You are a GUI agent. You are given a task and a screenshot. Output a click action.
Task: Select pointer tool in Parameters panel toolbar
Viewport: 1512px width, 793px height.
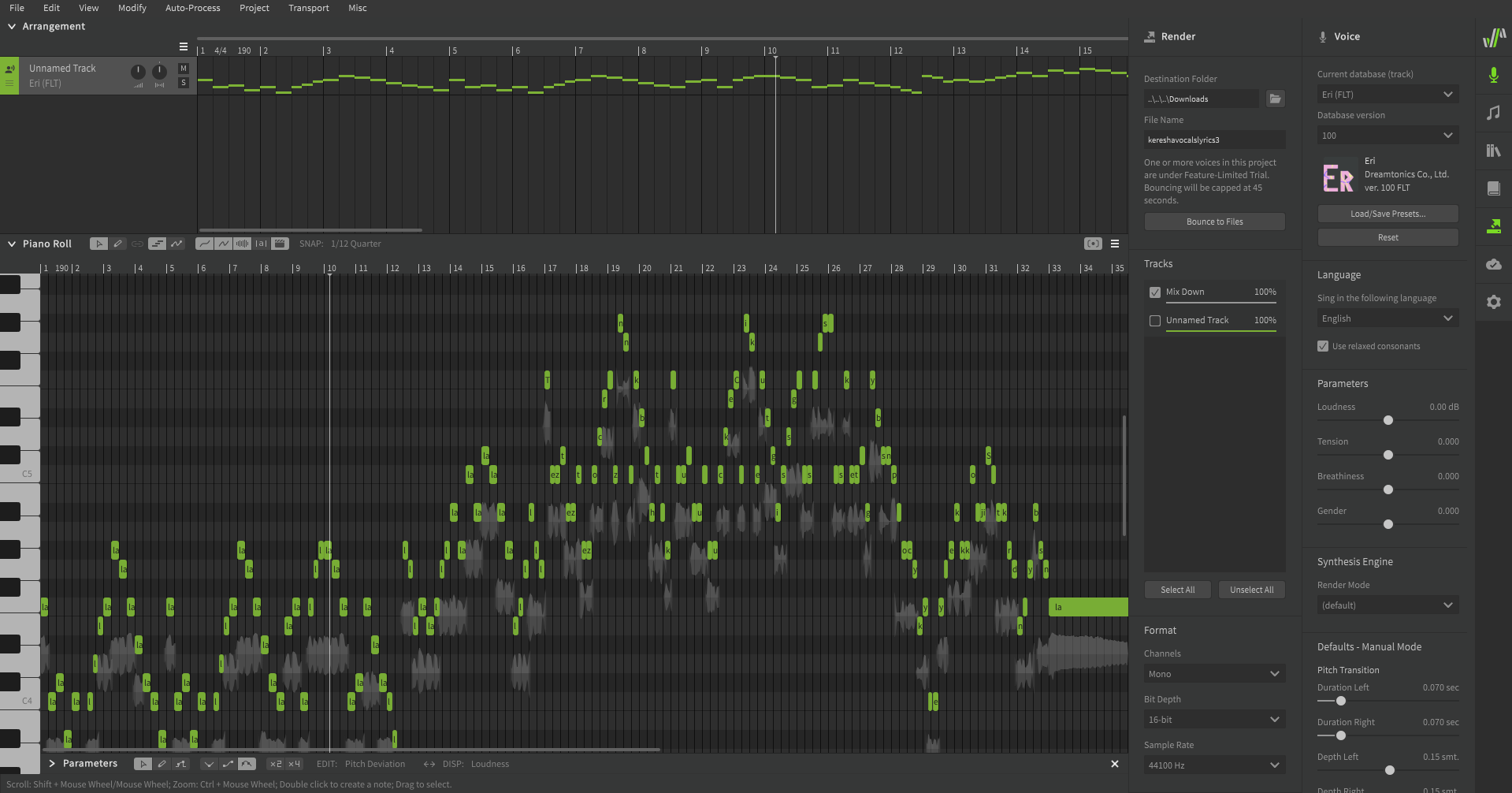coord(143,764)
